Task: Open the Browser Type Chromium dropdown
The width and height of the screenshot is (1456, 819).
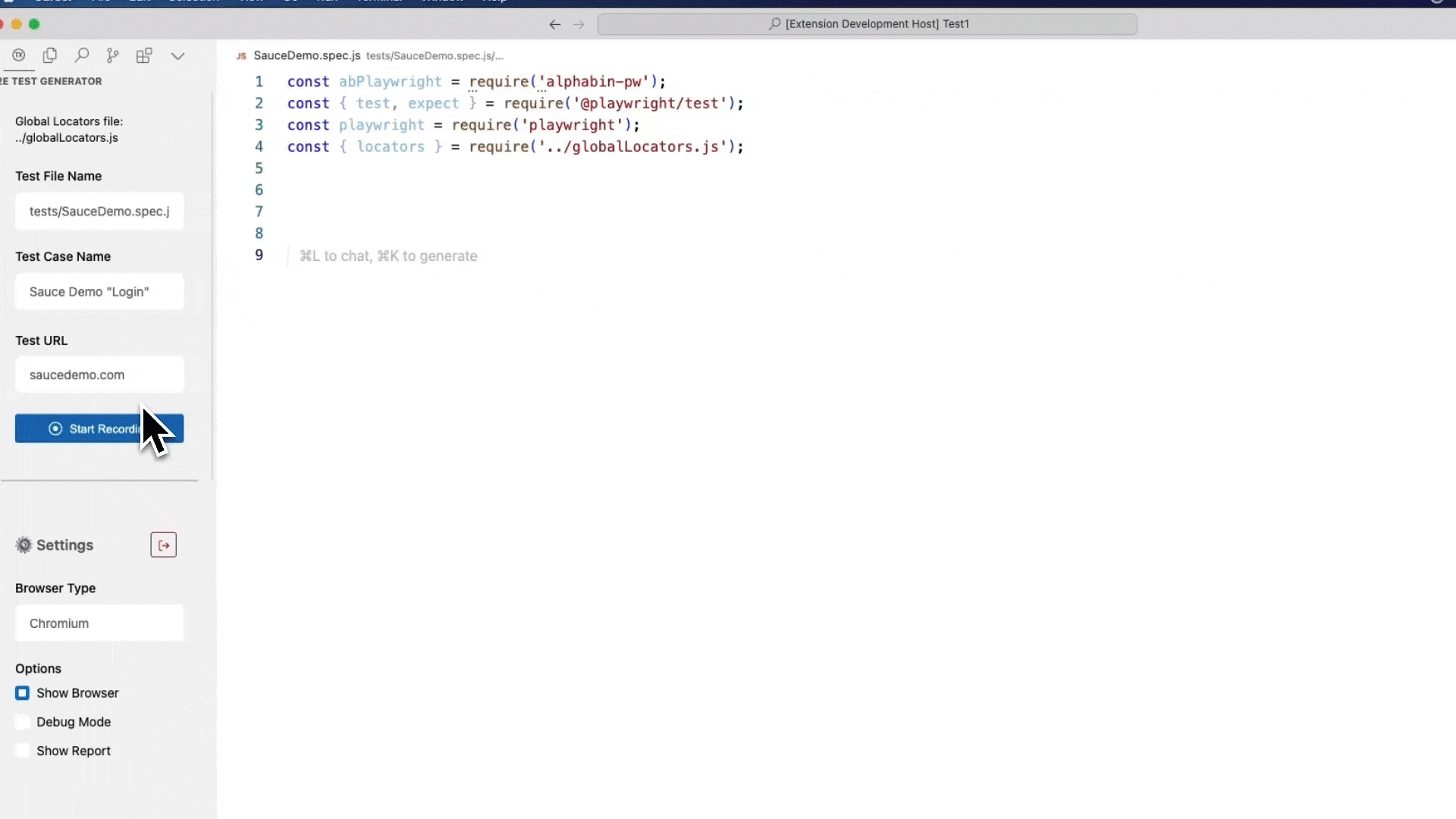Action: pos(99,623)
